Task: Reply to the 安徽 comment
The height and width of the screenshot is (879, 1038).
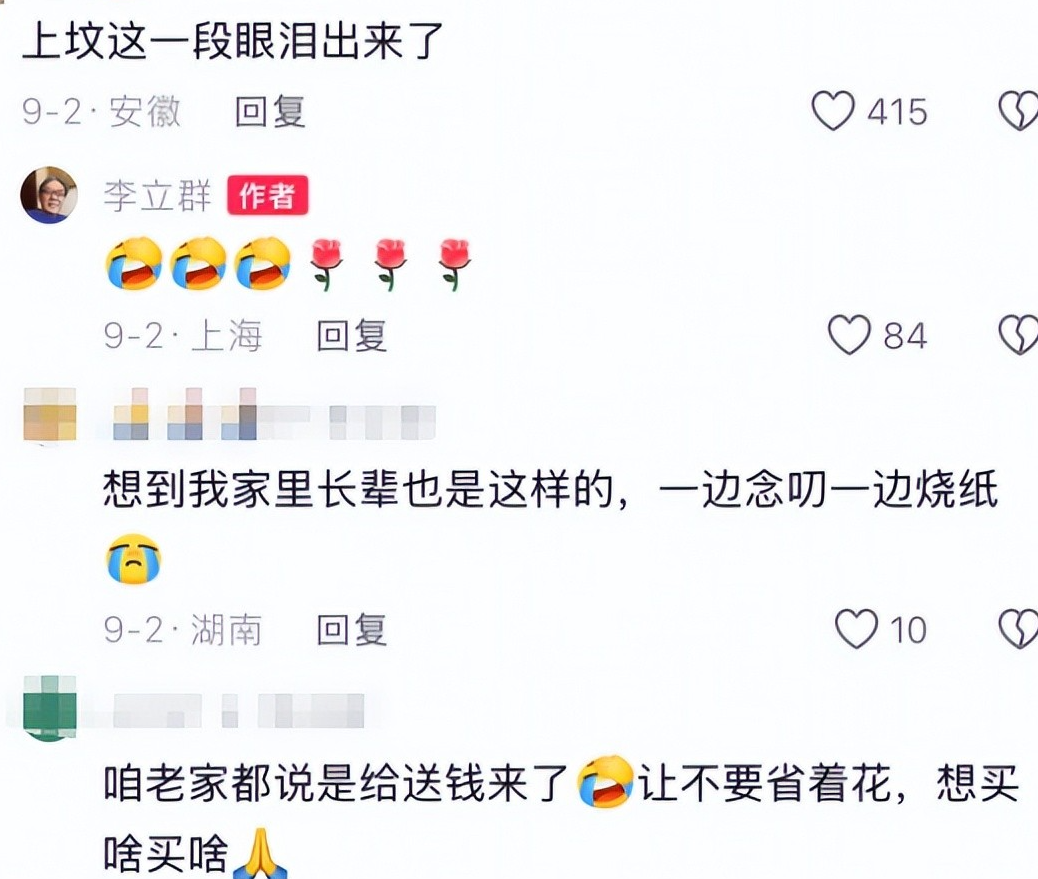Action: coord(270,111)
